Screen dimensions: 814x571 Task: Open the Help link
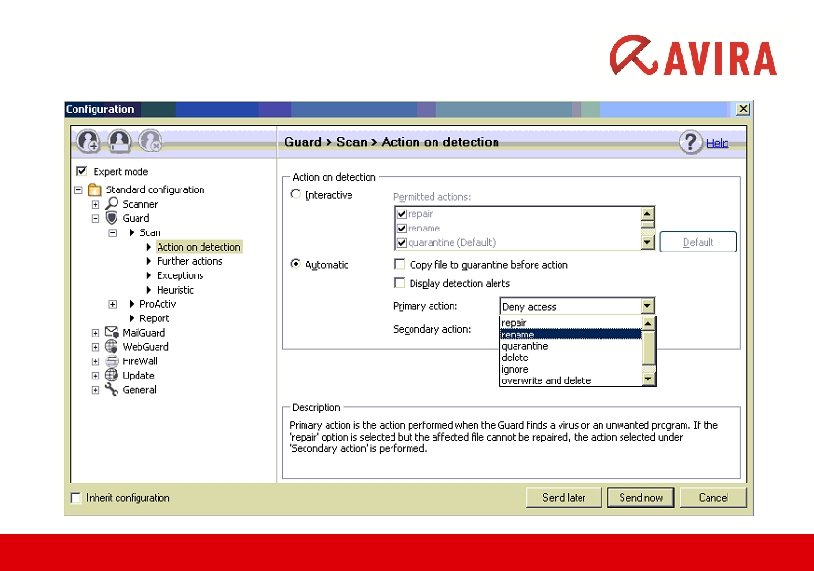click(x=717, y=143)
